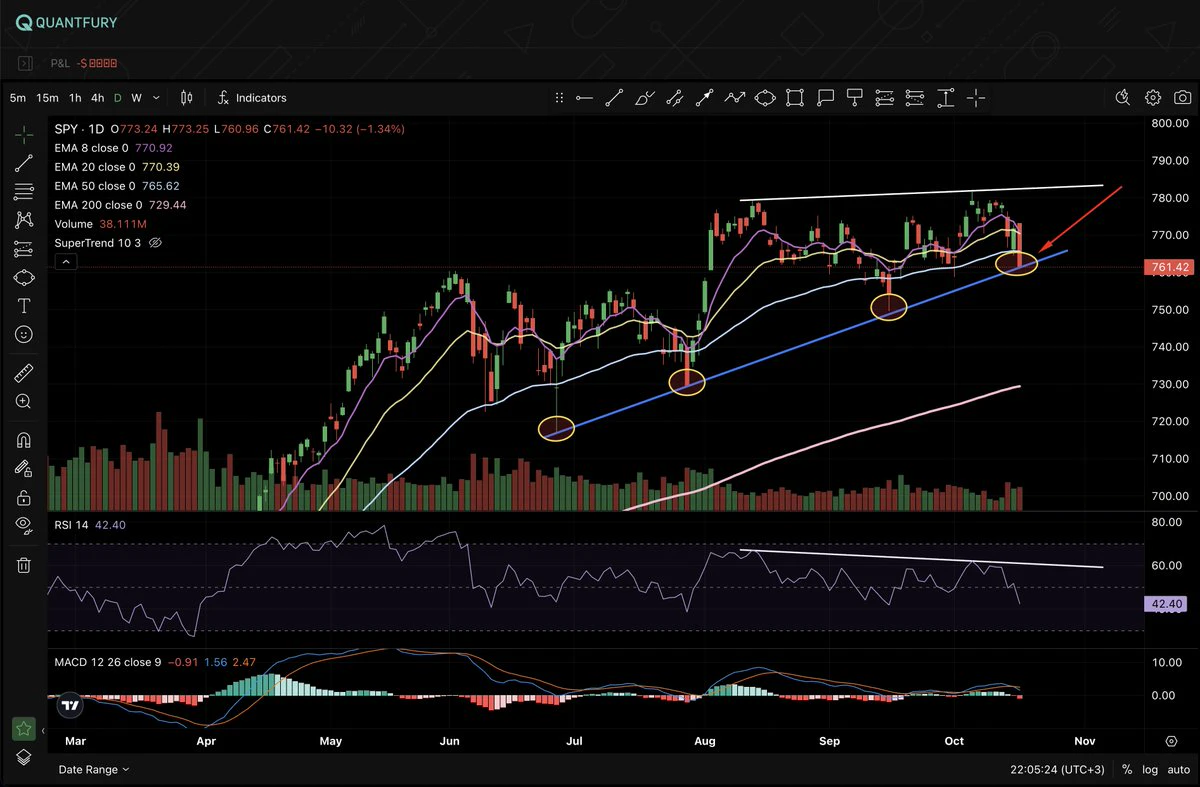Choose the 4h timeframe
Viewport: 1200px width, 787px height.
pyautogui.click(x=97, y=98)
